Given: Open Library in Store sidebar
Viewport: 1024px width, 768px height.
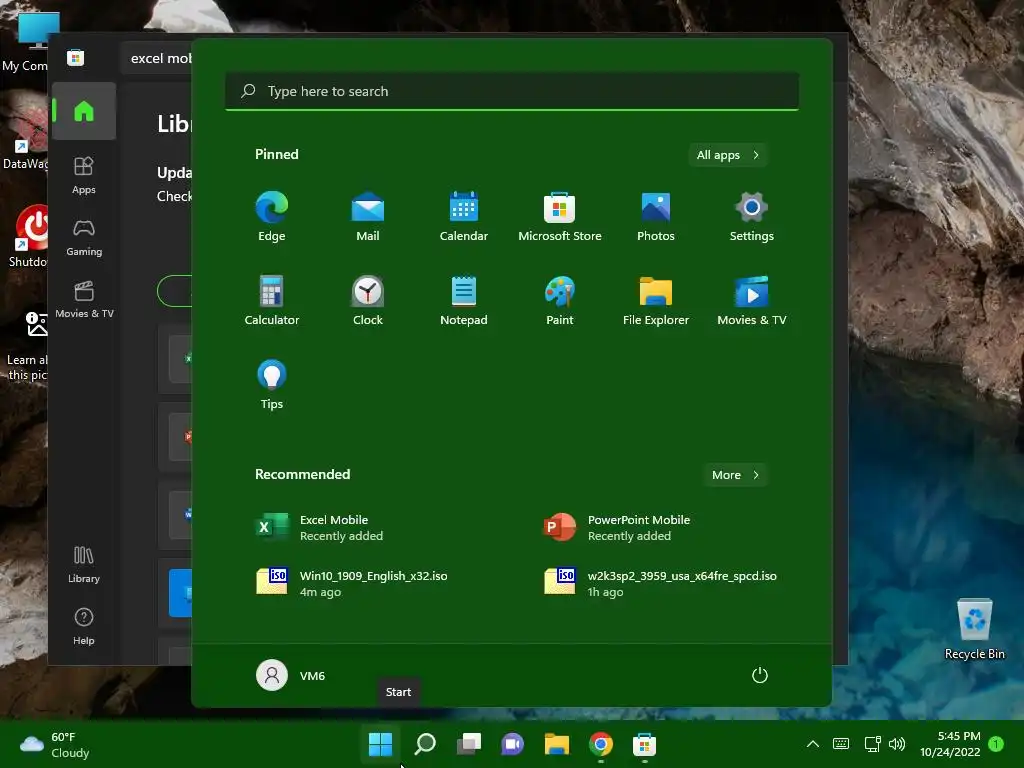Looking at the screenshot, I should point(84,564).
